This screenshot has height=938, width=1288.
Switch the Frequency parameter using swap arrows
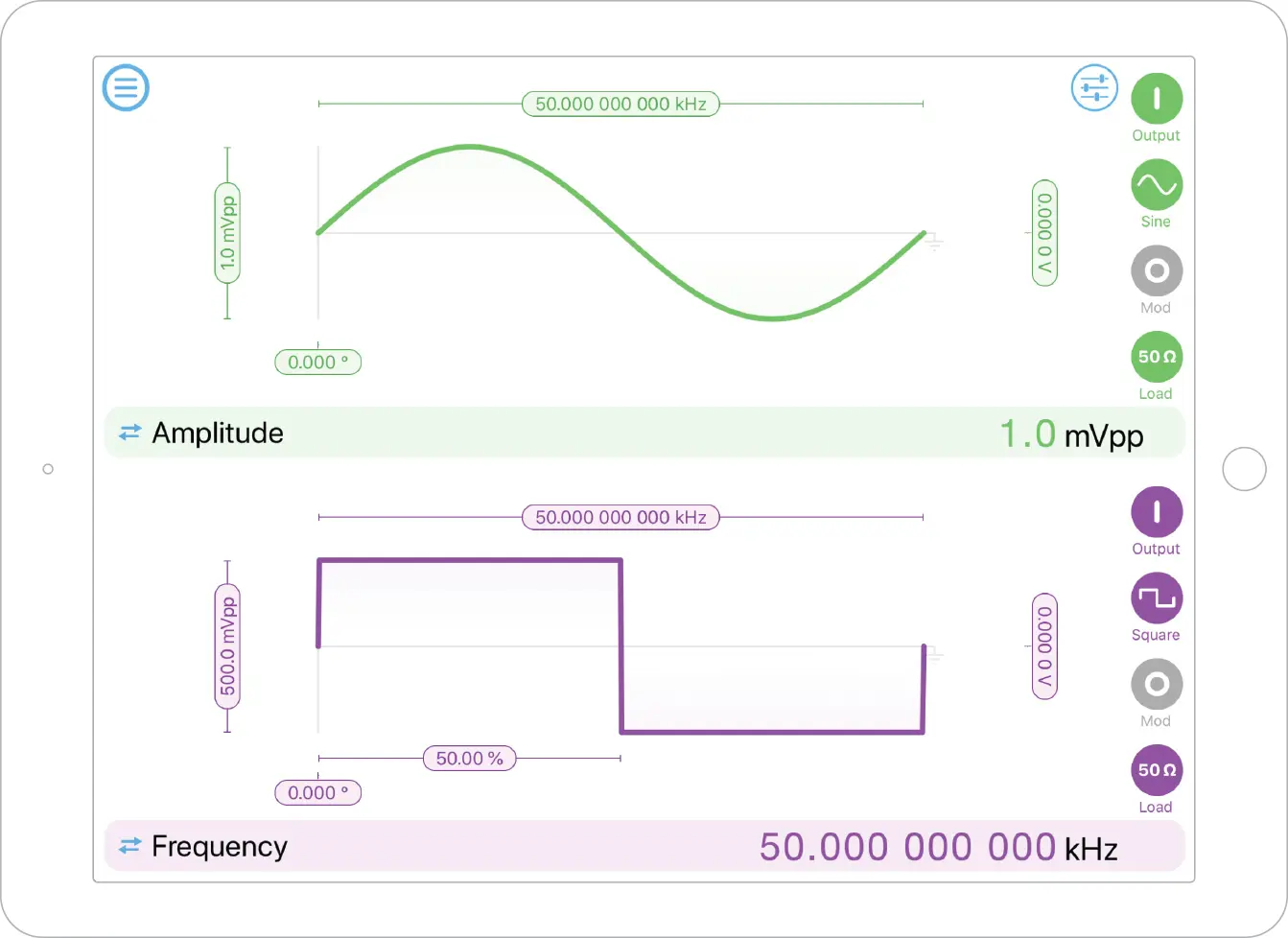[129, 847]
